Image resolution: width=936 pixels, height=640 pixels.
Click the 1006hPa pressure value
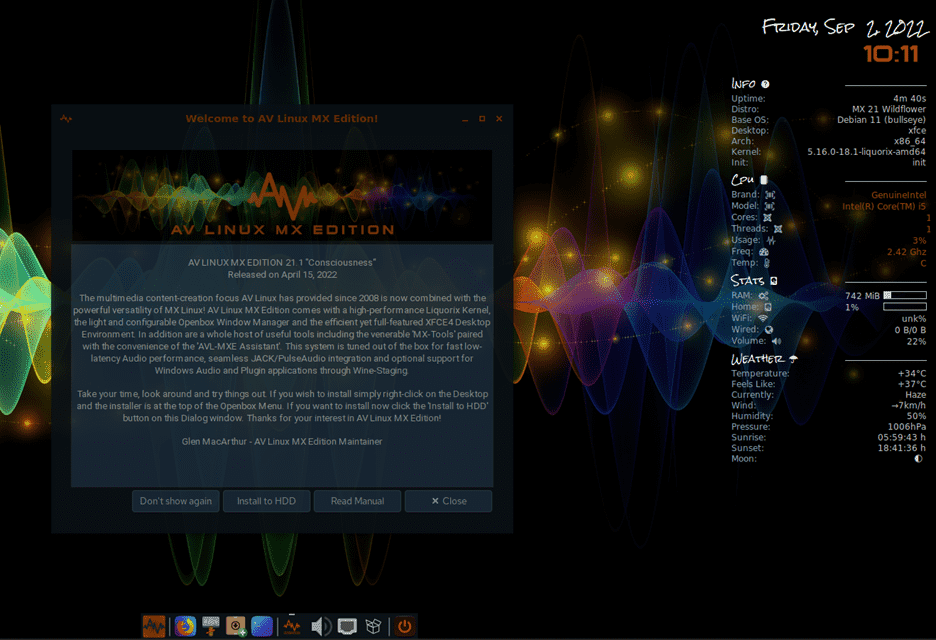pyautogui.click(x=907, y=427)
